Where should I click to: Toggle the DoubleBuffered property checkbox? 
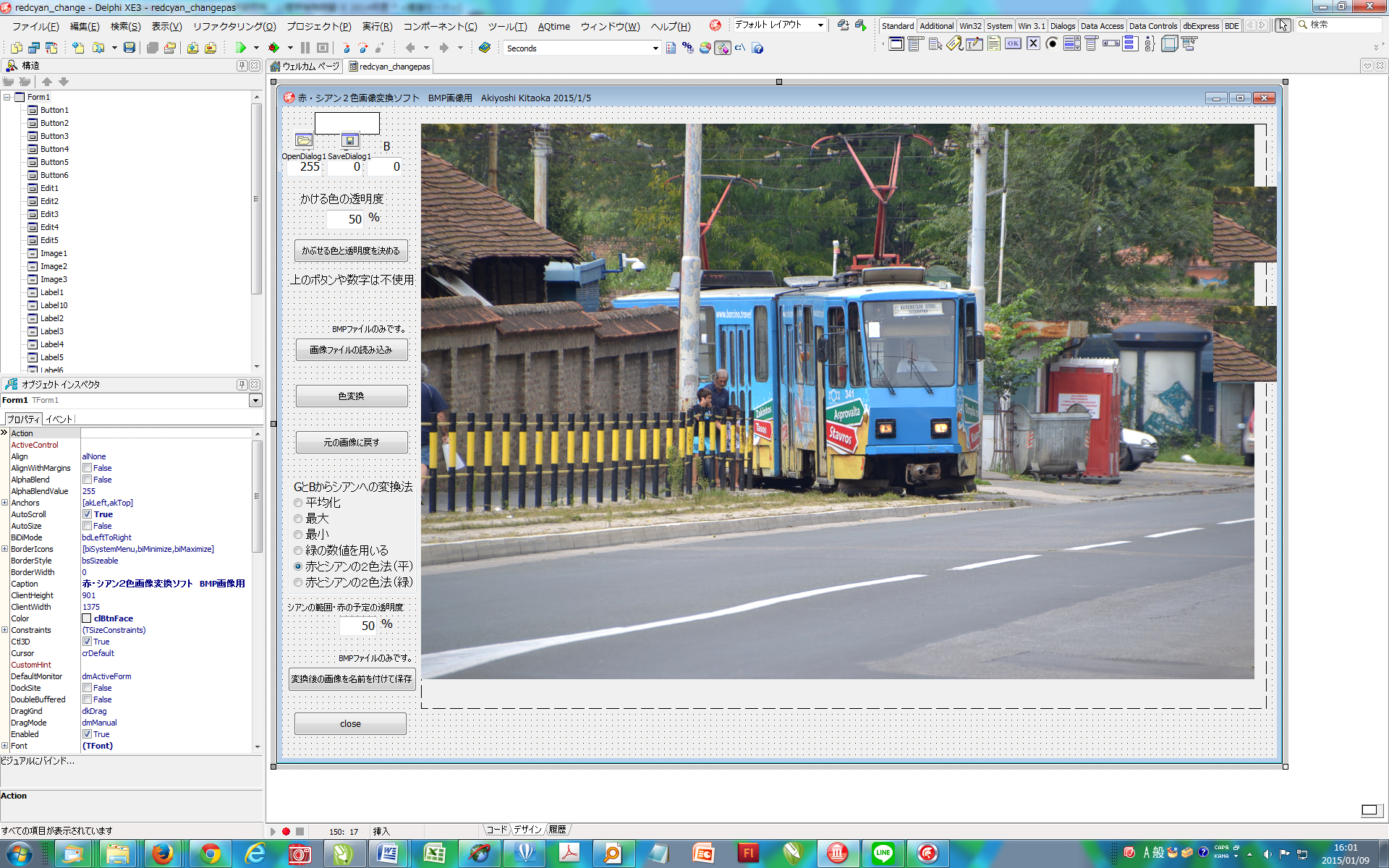pyautogui.click(x=87, y=699)
